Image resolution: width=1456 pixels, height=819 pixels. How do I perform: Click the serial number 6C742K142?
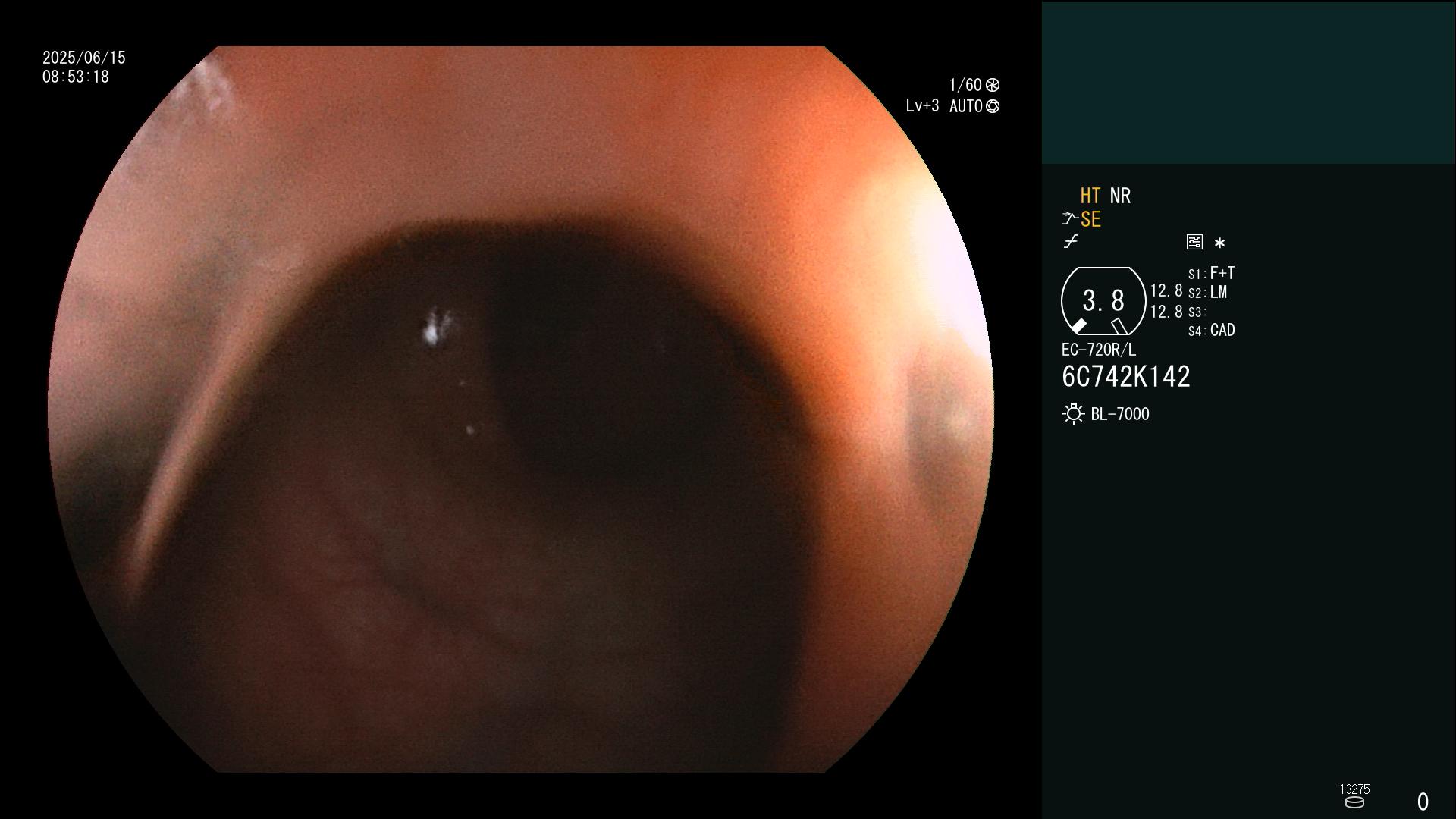pos(1126,377)
